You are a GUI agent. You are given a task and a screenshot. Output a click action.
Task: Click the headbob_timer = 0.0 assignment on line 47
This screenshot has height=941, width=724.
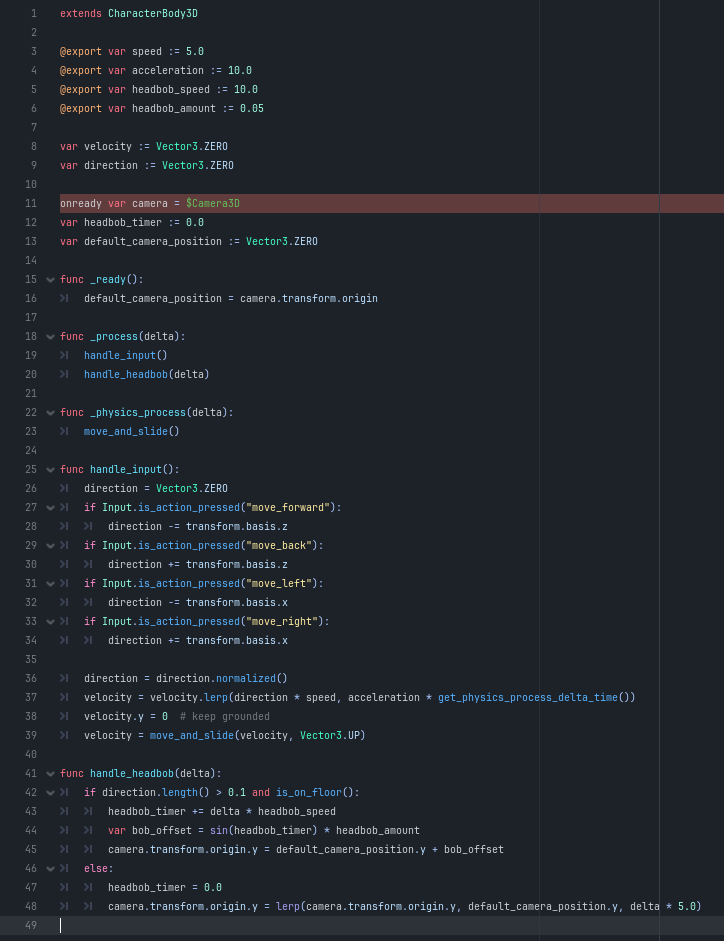pos(165,888)
